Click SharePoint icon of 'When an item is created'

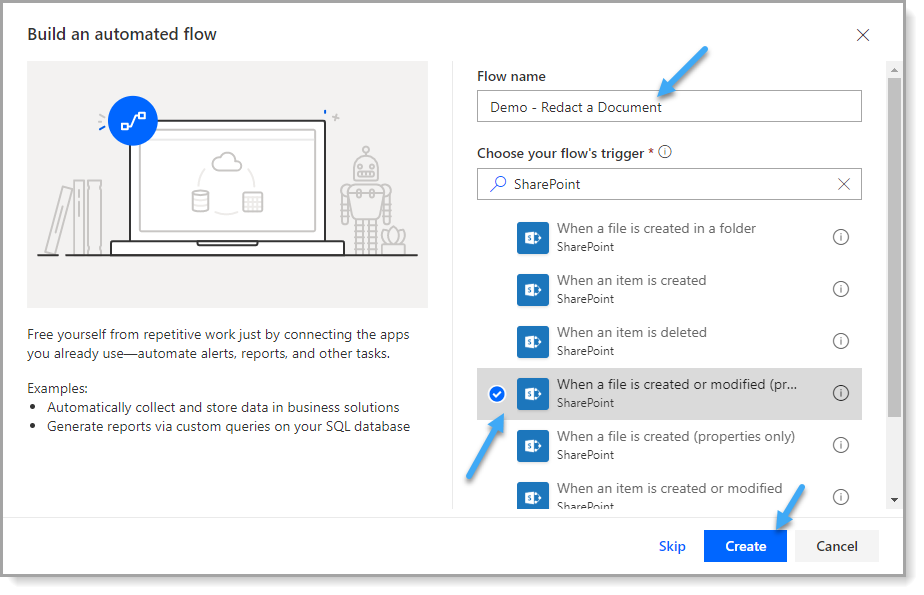(x=533, y=289)
